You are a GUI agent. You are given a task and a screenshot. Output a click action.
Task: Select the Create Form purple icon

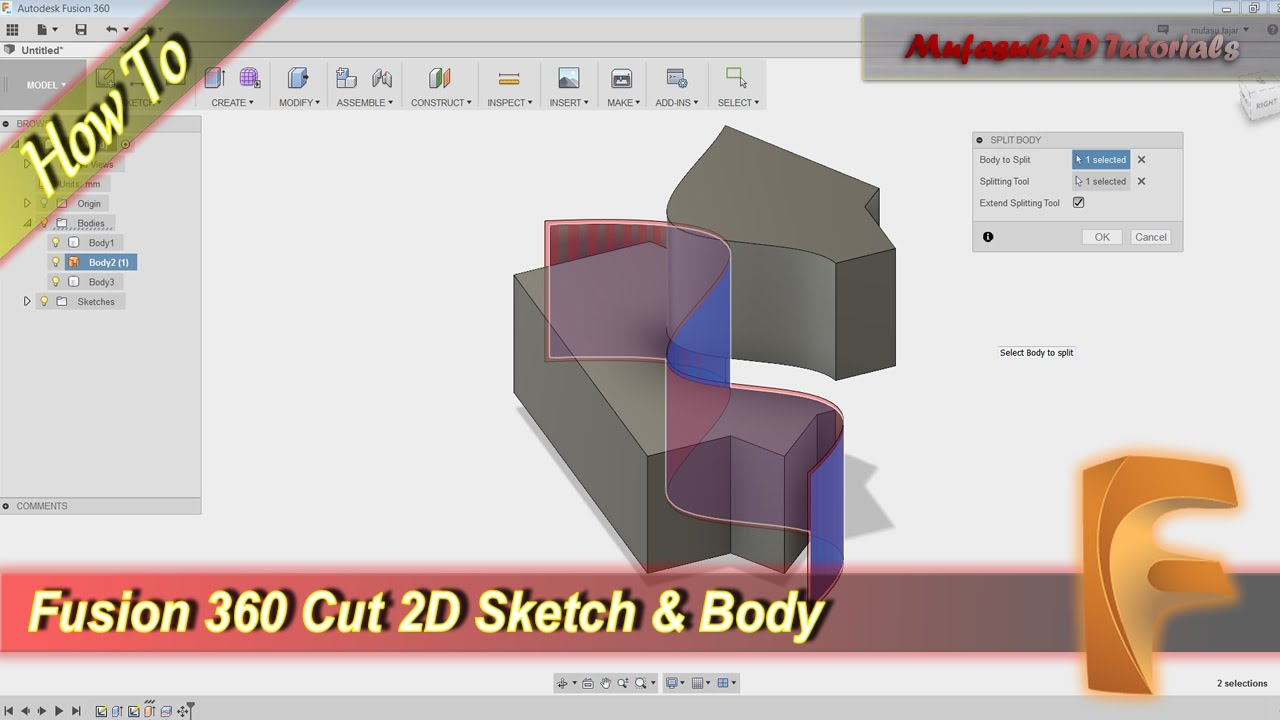pyautogui.click(x=250, y=78)
